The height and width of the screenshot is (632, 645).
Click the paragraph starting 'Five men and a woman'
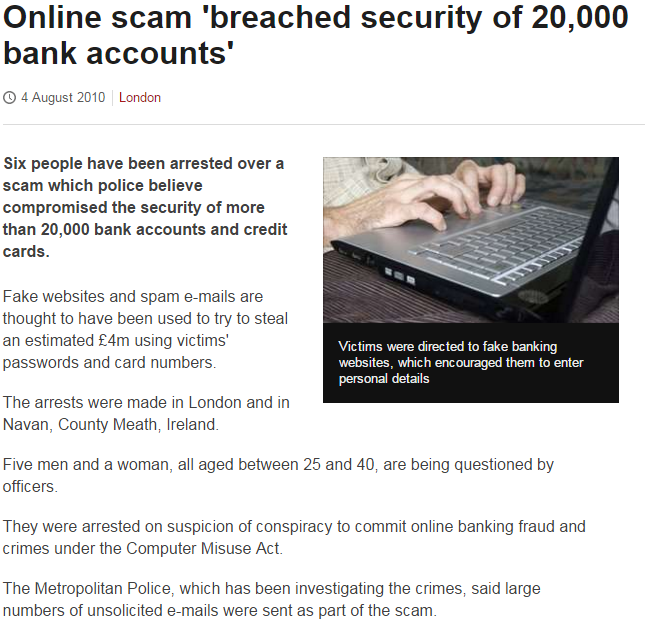coord(278,475)
